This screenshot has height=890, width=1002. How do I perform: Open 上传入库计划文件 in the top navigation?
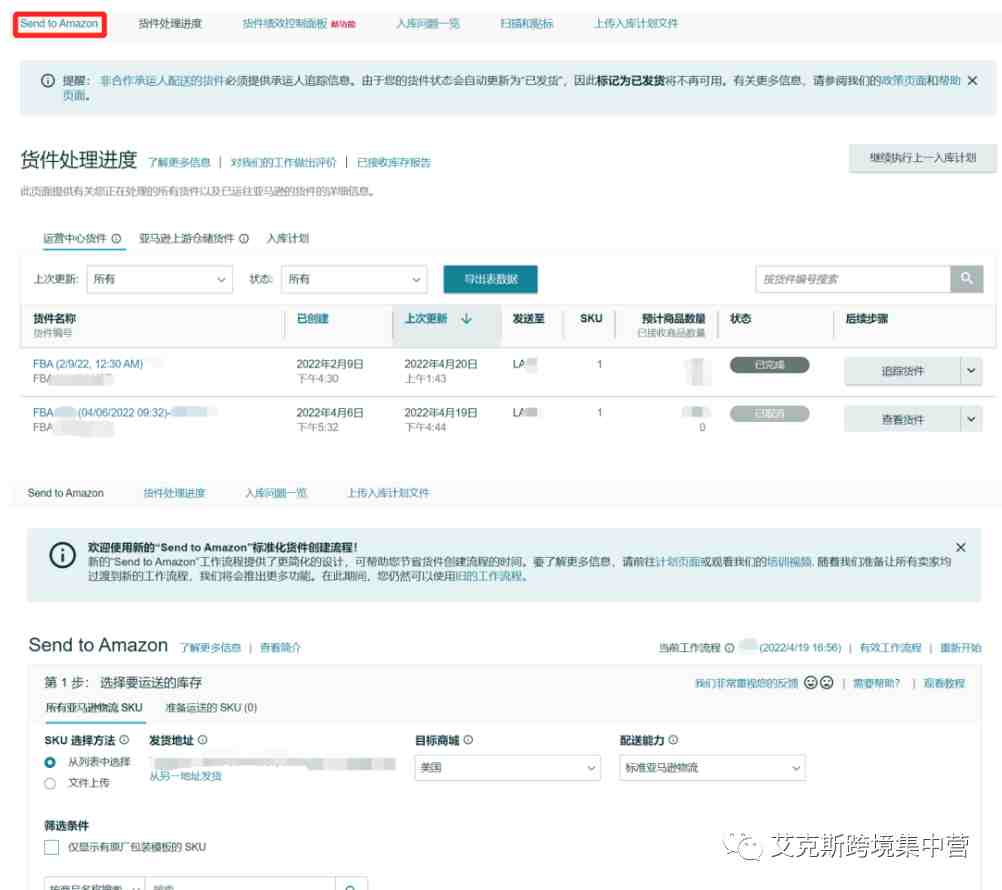tap(636, 24)
